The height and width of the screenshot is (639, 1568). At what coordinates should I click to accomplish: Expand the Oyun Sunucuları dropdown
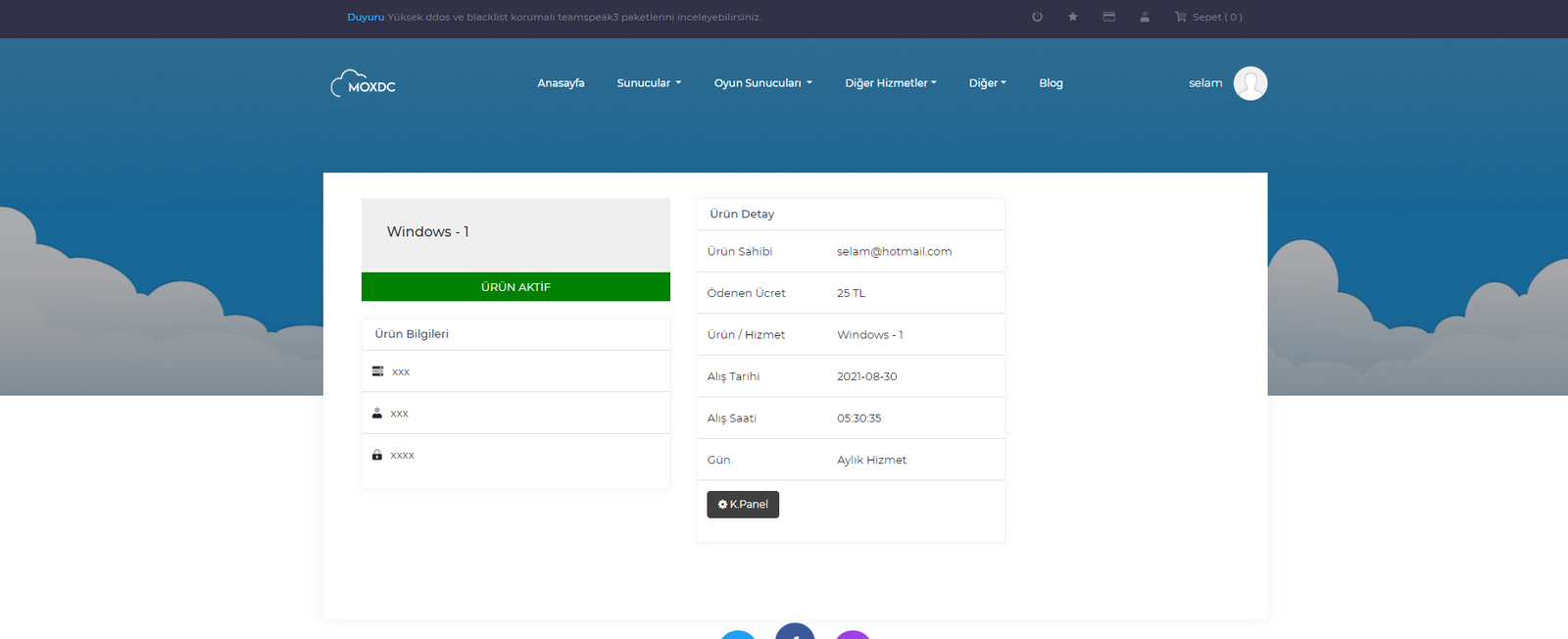coord(762,83)
